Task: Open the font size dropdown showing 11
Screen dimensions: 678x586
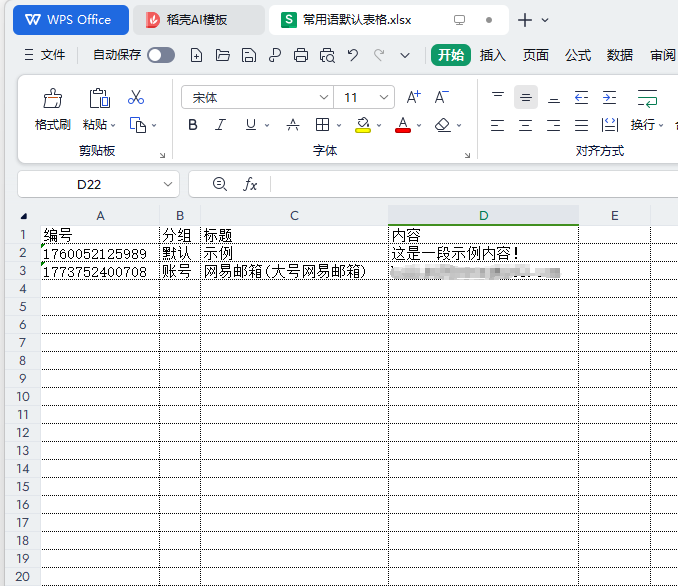Action: (384, 97)
